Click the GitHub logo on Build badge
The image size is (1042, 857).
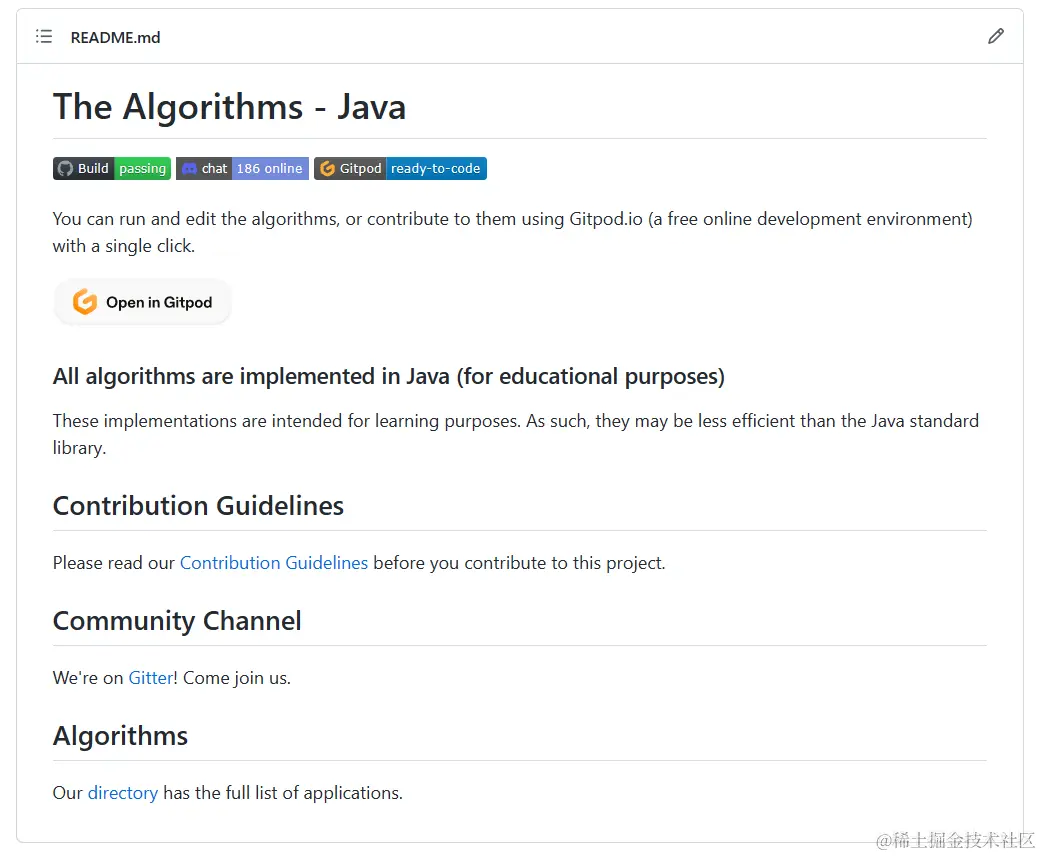pos(65,169)
